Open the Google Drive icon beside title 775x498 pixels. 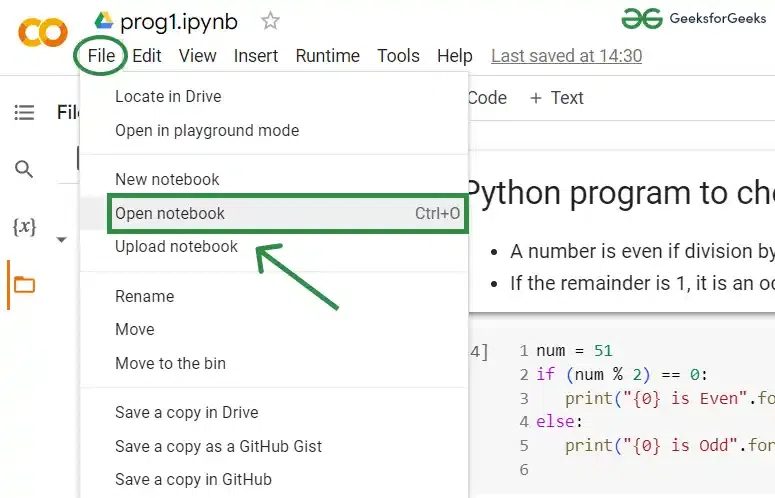104,20
